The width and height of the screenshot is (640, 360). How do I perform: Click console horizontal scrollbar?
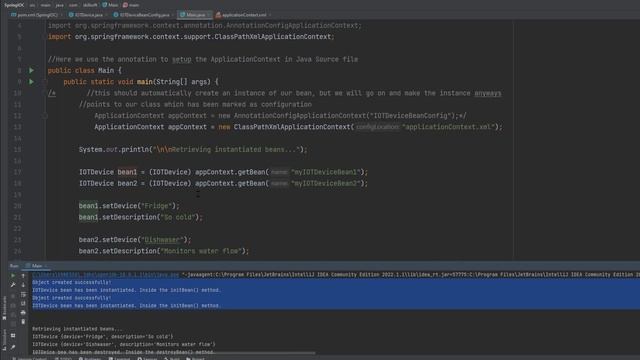[173, 353]
